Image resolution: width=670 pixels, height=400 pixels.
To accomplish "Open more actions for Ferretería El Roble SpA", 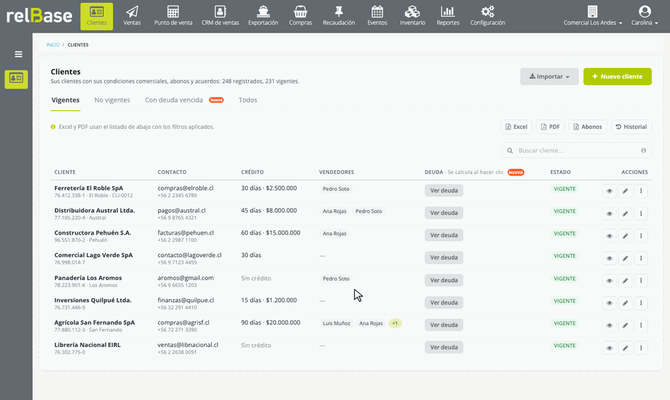I will pos(641,191).
